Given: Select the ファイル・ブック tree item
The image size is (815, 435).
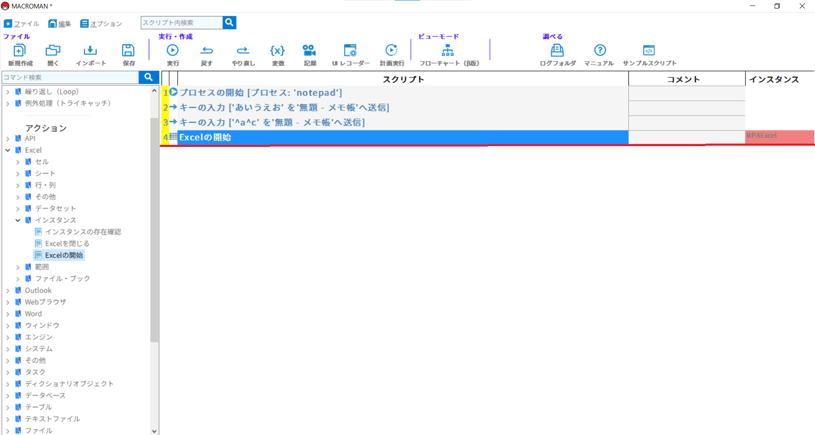Looking at the screenshot, I should click(62, 279).
